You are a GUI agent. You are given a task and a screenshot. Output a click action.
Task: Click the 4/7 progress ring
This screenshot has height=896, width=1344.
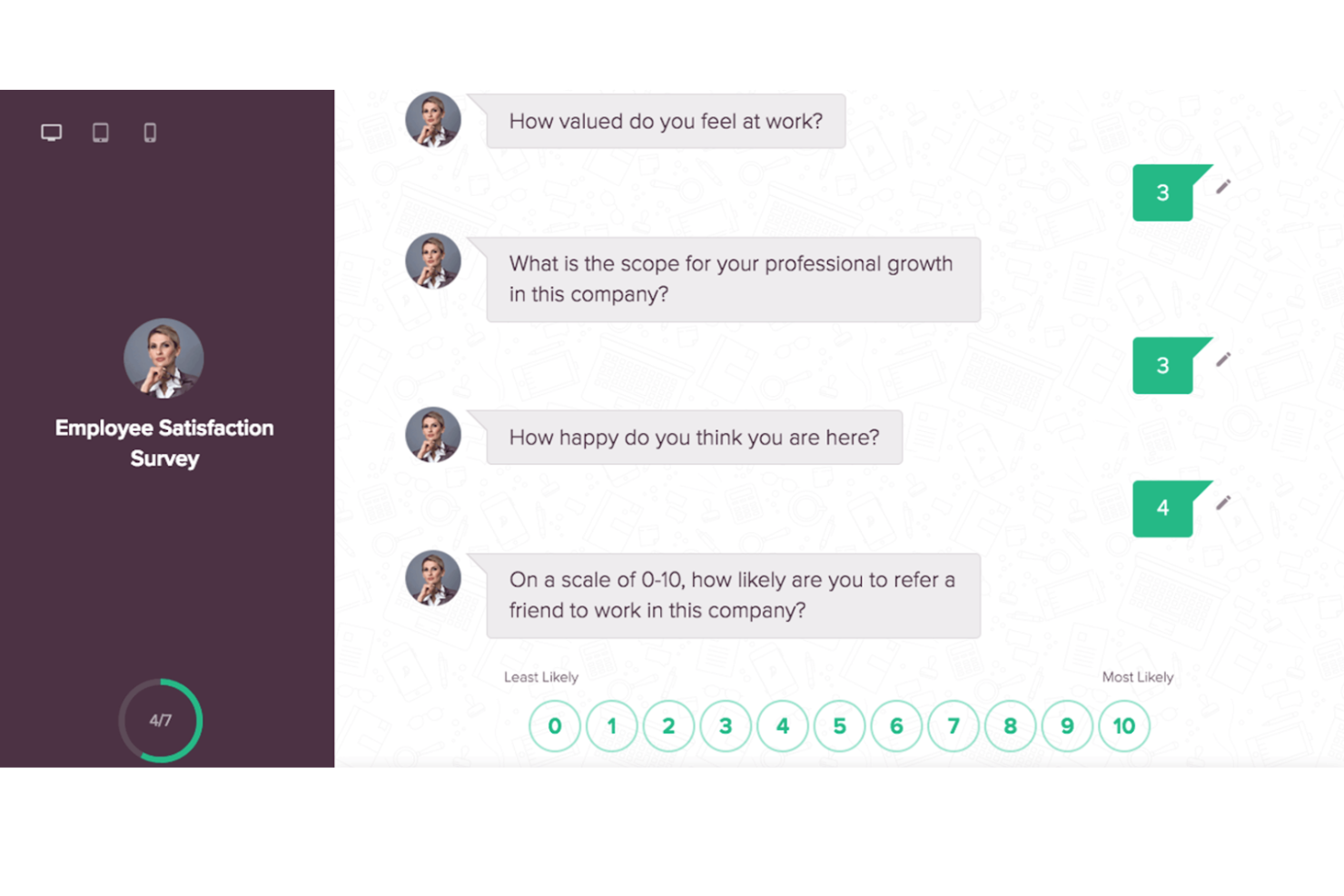click(x=161, y=720)
